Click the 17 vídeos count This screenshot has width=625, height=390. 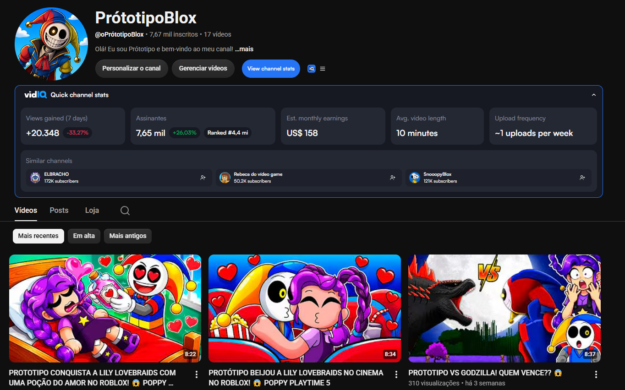tap(218, 35)
